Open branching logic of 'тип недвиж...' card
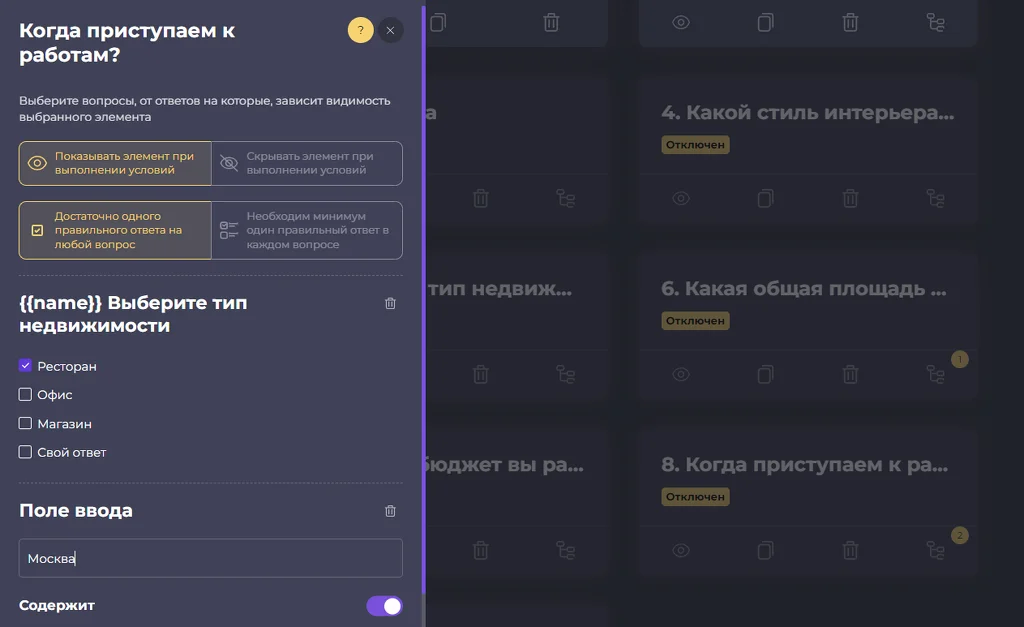 pyautogui.click(x=566, y=374)
